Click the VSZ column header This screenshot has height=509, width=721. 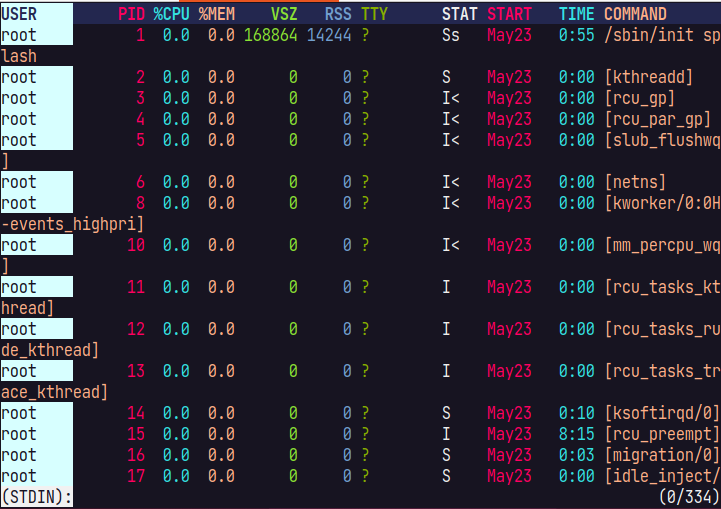tap(284, 14)
